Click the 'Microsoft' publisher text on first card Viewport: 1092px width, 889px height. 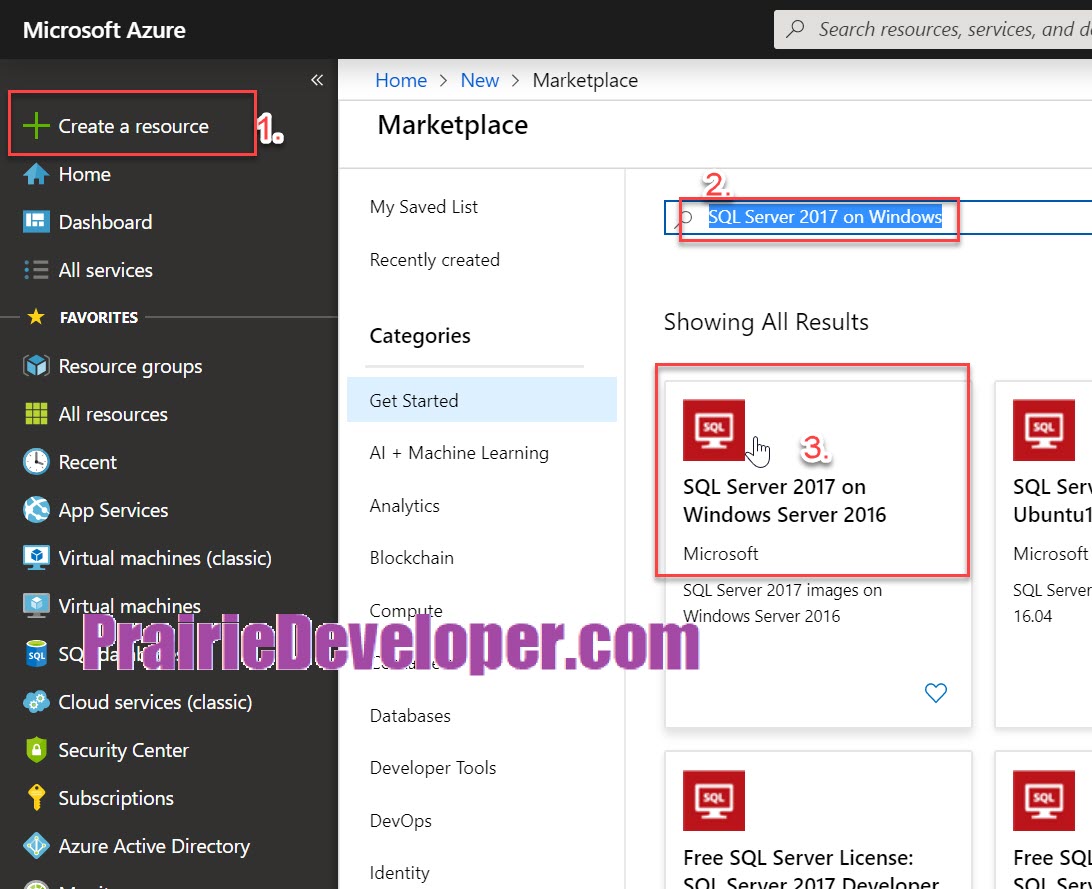[720, 554]
